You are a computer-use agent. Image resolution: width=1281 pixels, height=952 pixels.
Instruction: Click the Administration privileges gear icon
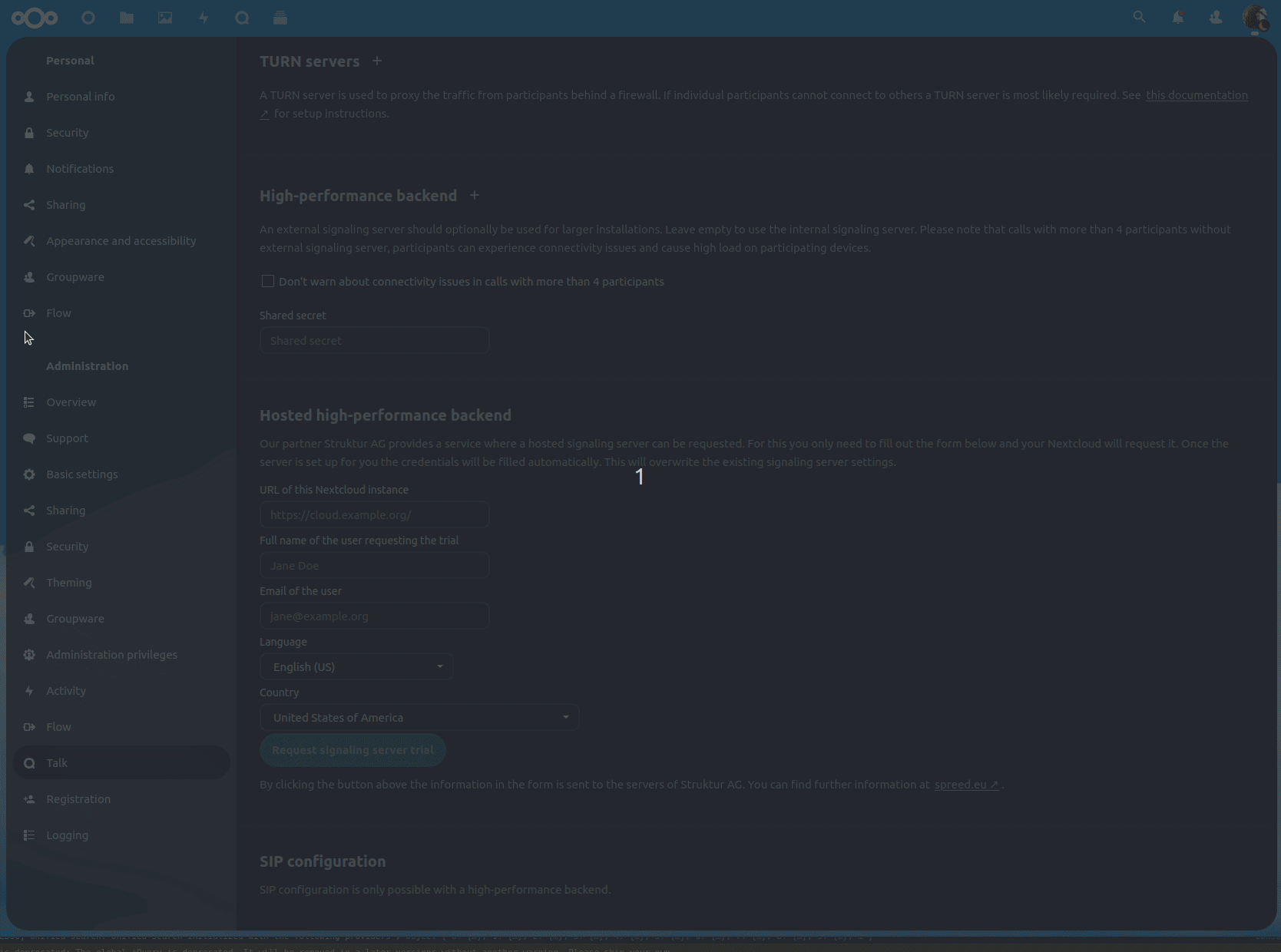tap(29, 655)
